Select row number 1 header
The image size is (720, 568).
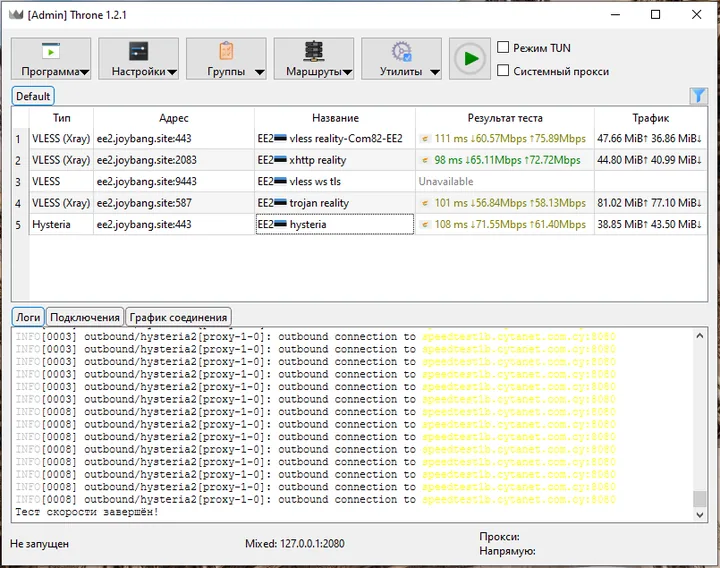click(18, 139)
